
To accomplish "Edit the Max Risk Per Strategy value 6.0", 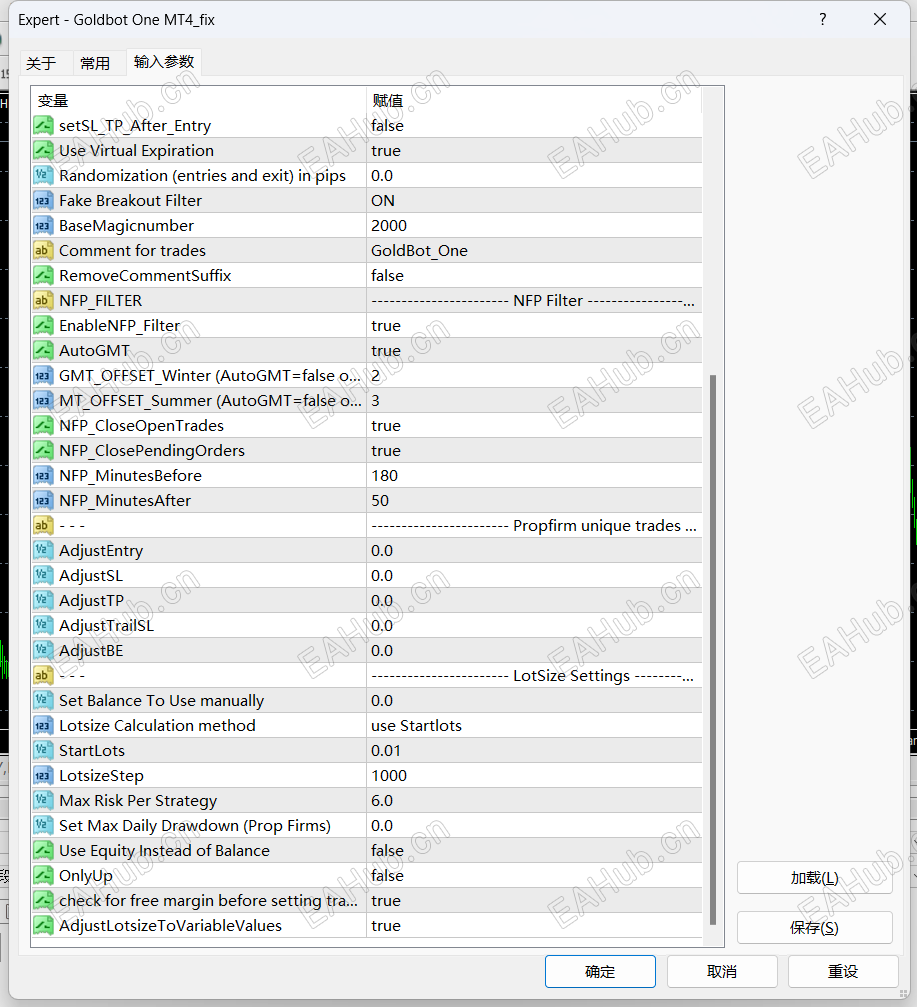I will 534,801.
